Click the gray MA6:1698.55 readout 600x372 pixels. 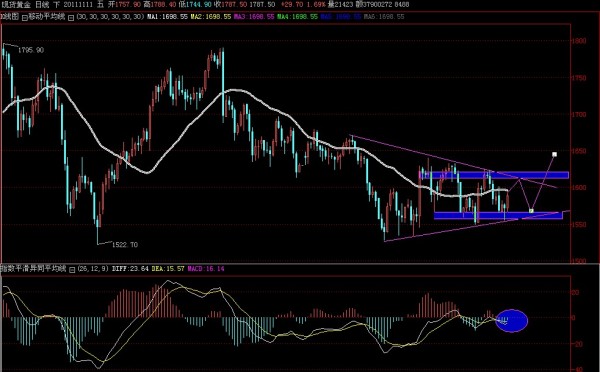[x=384, y=17]
